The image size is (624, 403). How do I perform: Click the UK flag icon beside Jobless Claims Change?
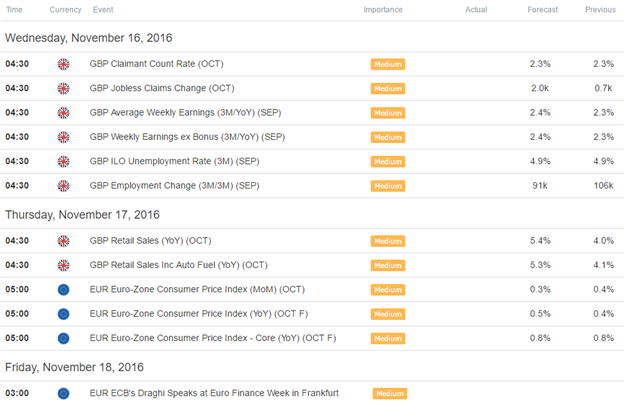click(63, 88)
